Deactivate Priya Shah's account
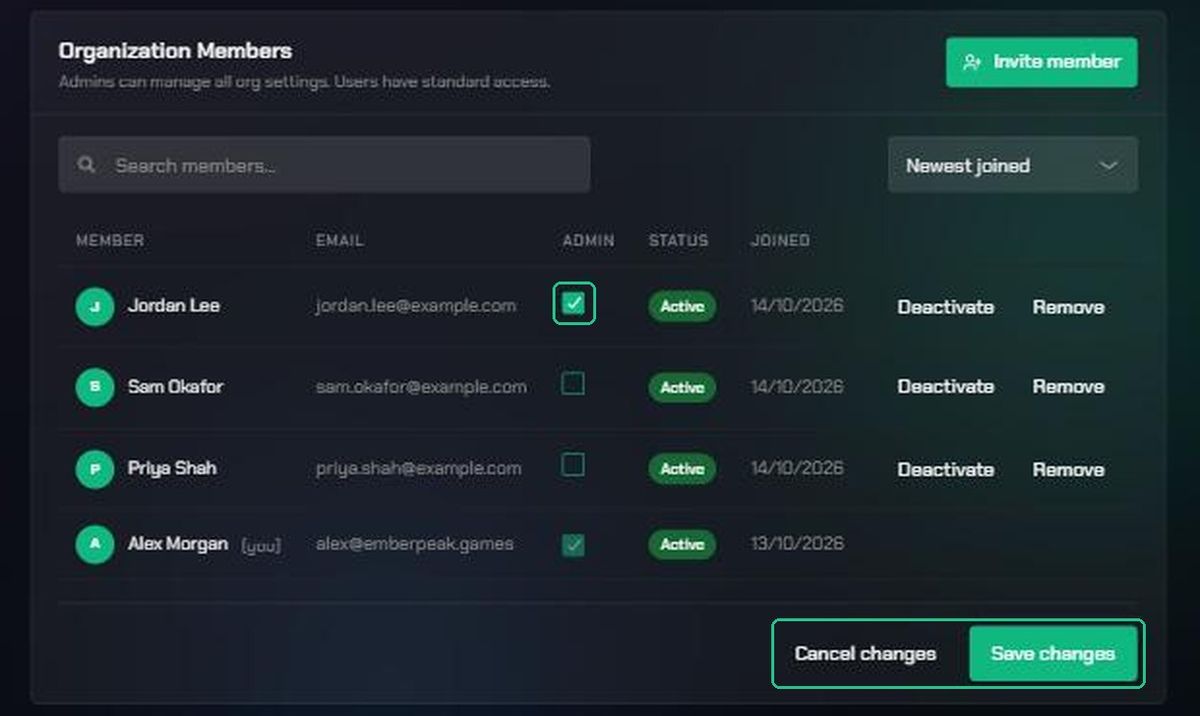Image resolution: width=1200 pixels, height=716 pixels. [x=945, y=469]
